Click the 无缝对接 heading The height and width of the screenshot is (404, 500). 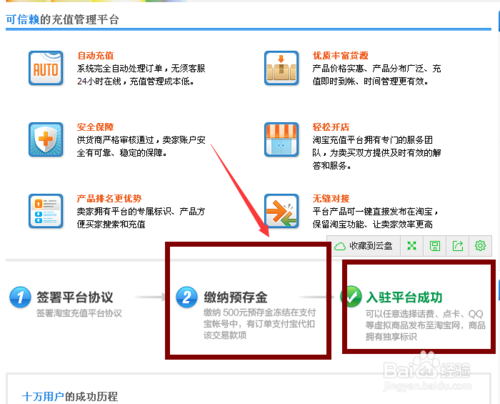(x=331, y=199)
